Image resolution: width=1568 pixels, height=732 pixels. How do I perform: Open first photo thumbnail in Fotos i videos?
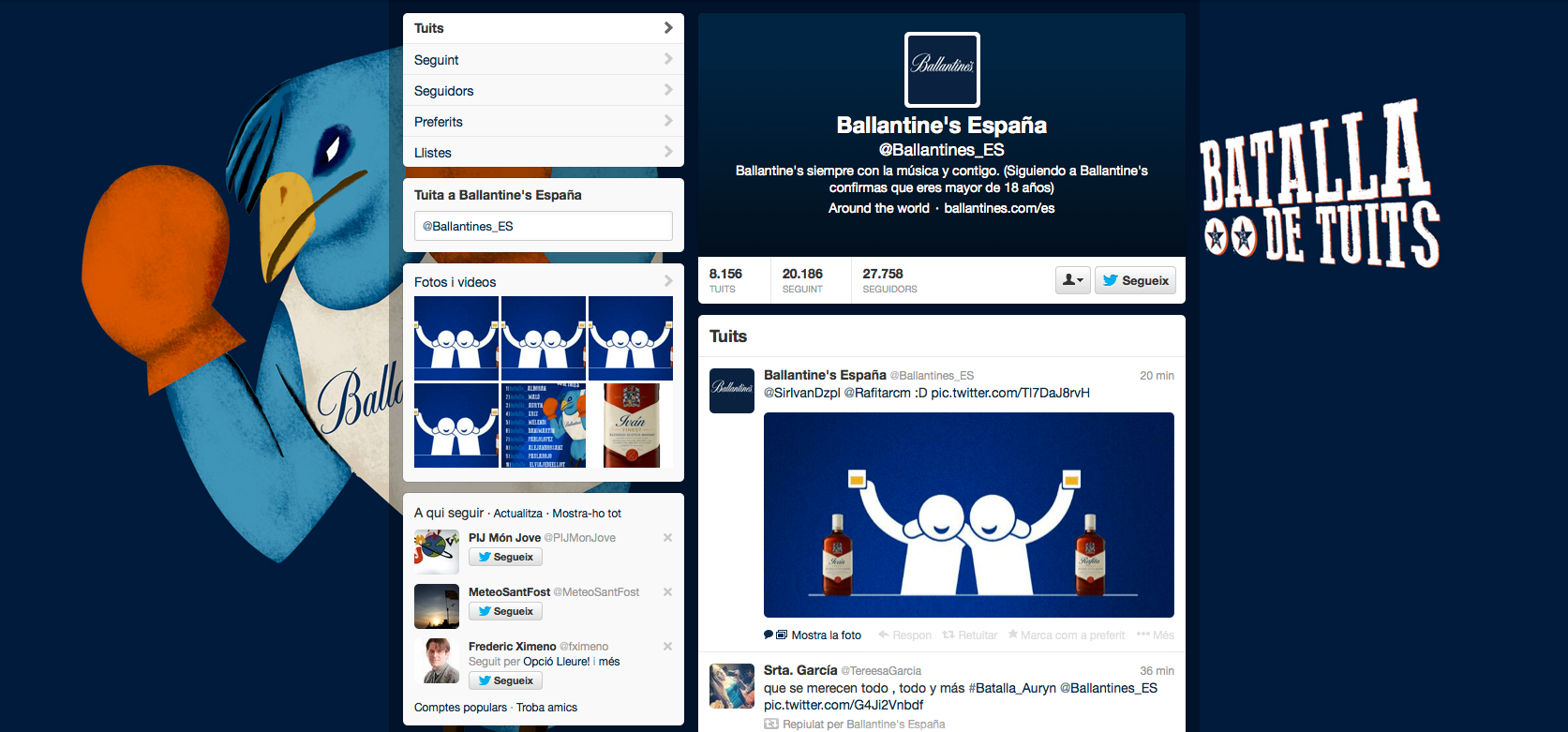pos(456,338)
